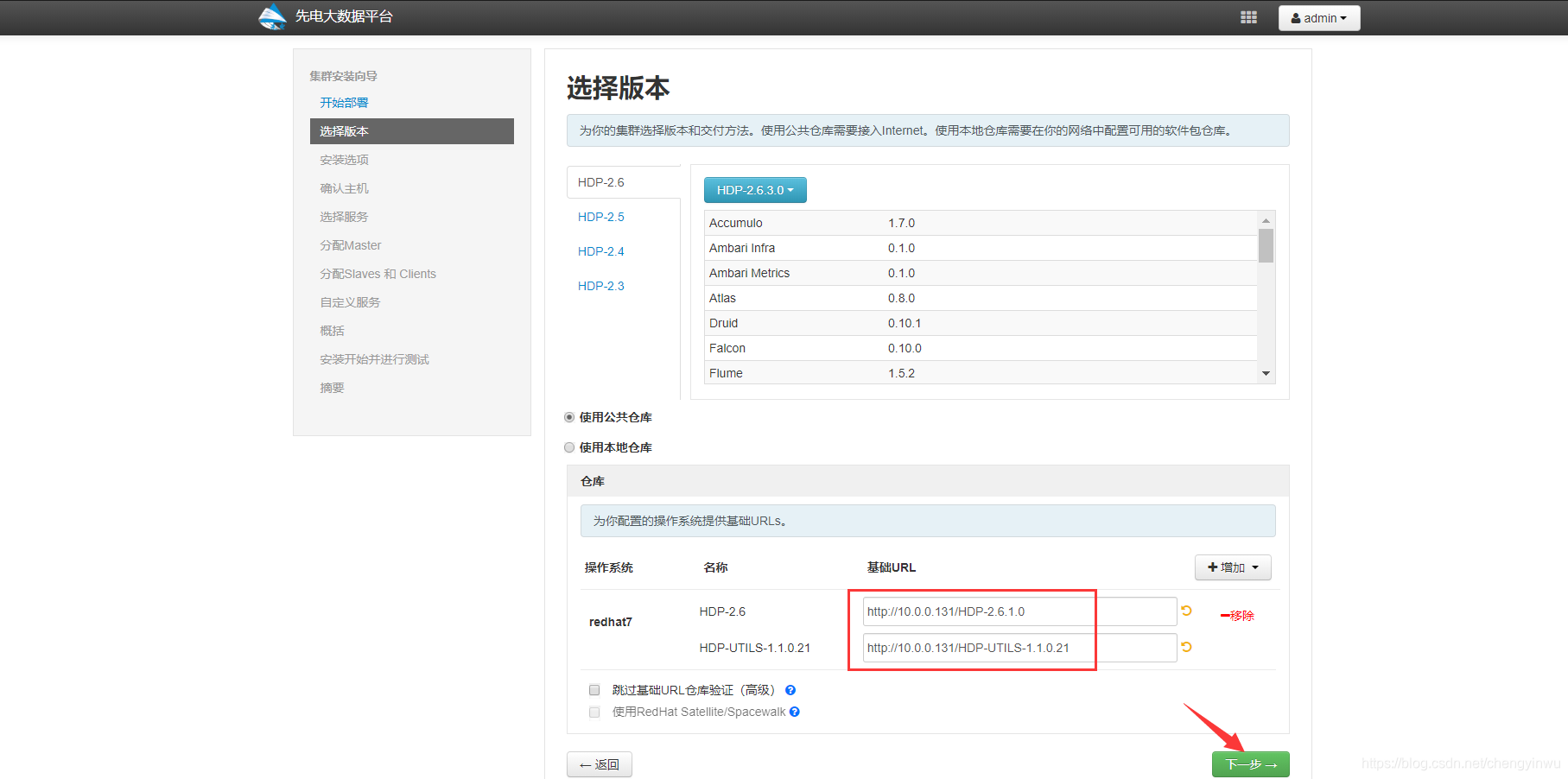The height and width of the screenshot is (779, 1568).
Task: Click the HDP-UTILS-1.1.0.21 base URL field
Action: pyautogui.click(x=1019, y=648)
